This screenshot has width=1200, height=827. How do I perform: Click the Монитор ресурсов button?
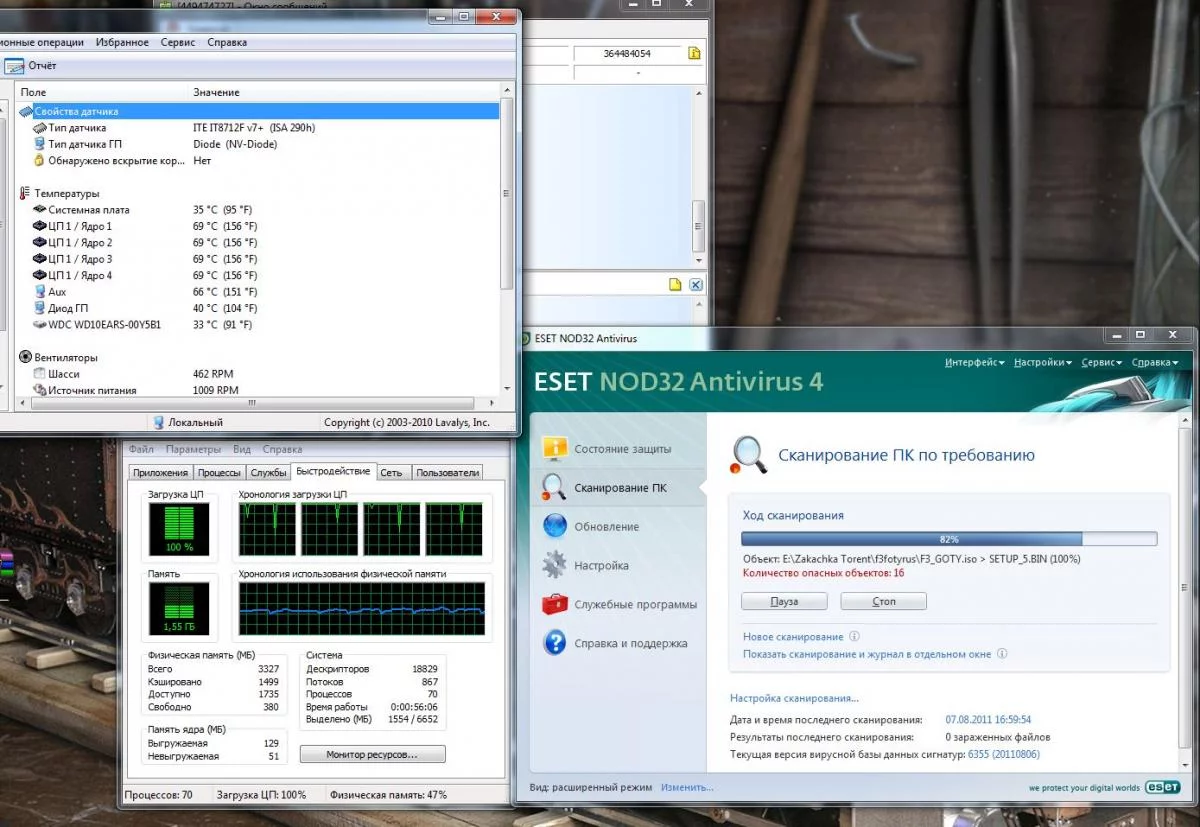[372, 754]
